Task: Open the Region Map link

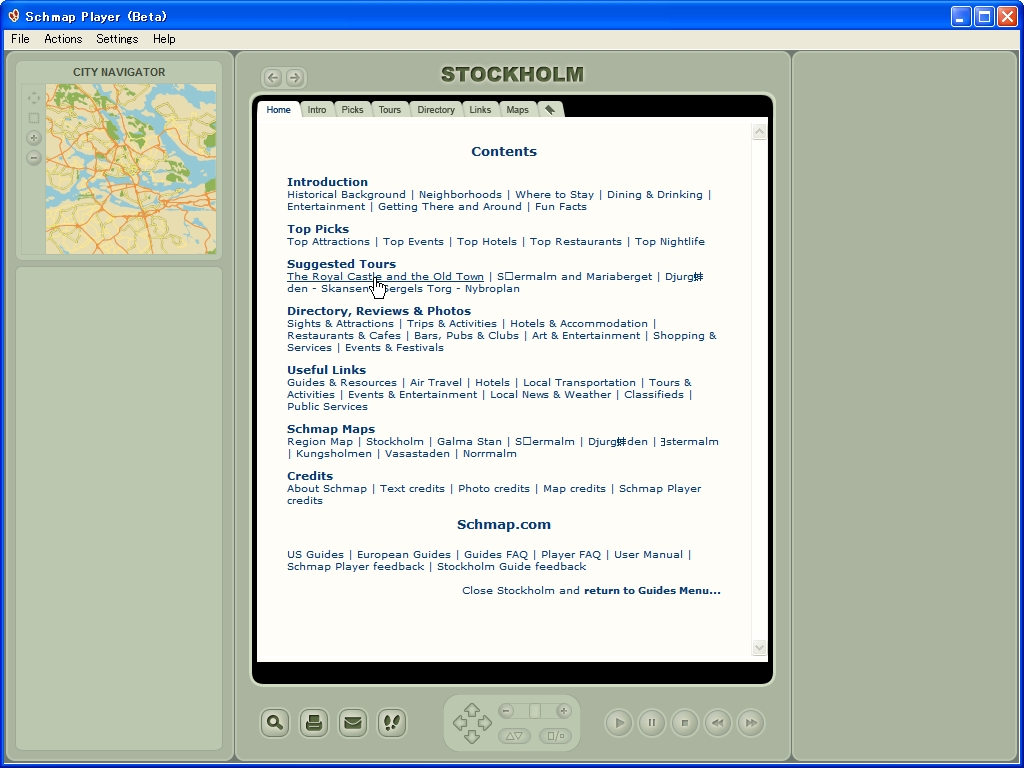Action: click(x=320, y=441)
